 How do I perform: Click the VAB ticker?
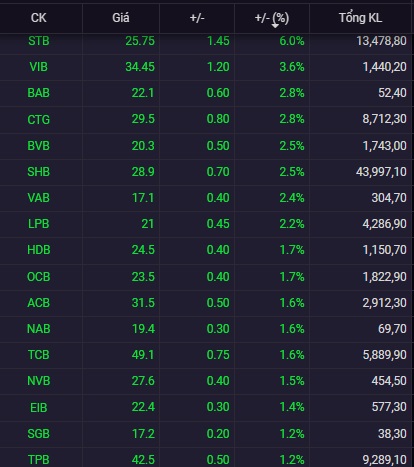pos(39,198)
